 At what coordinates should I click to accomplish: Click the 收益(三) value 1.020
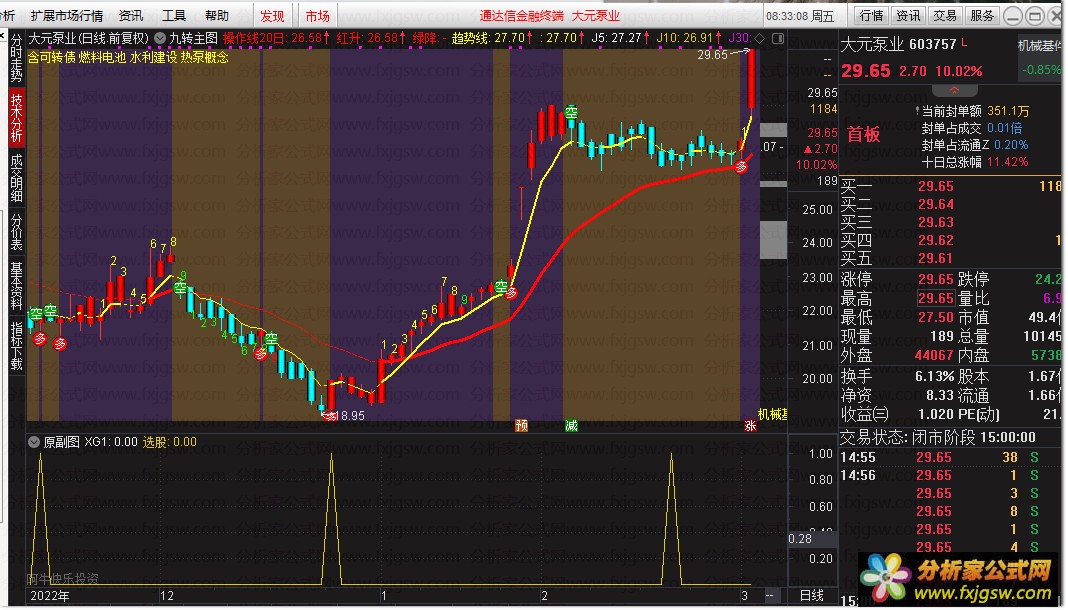(x=936, y=414)
